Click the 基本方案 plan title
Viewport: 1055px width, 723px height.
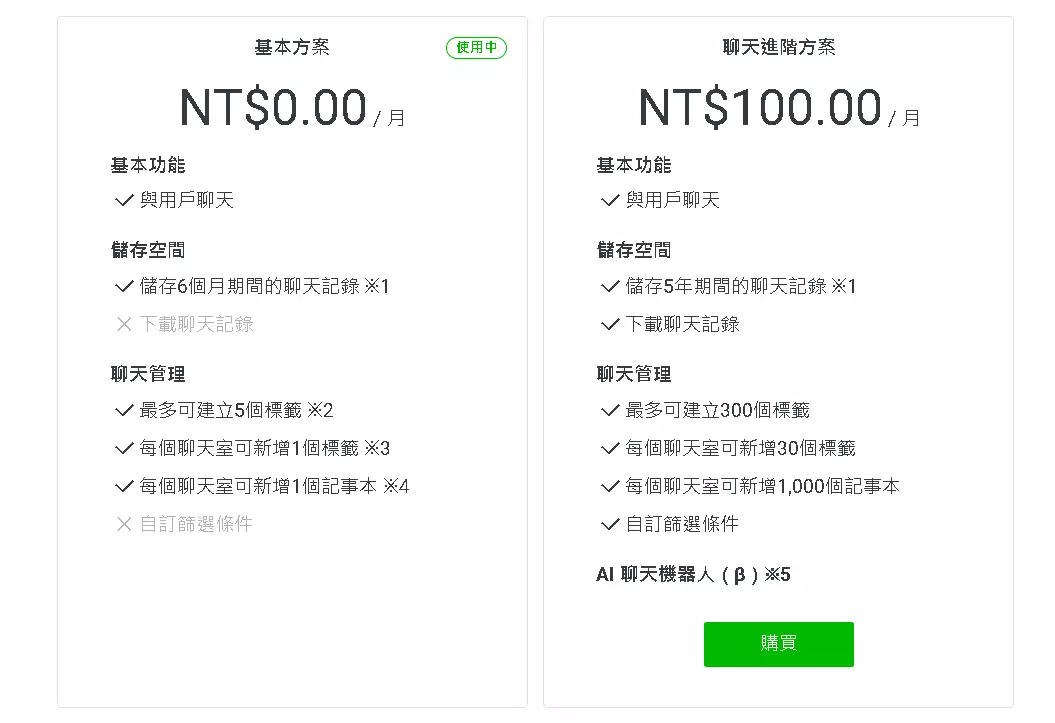click(x=292, y=48)
